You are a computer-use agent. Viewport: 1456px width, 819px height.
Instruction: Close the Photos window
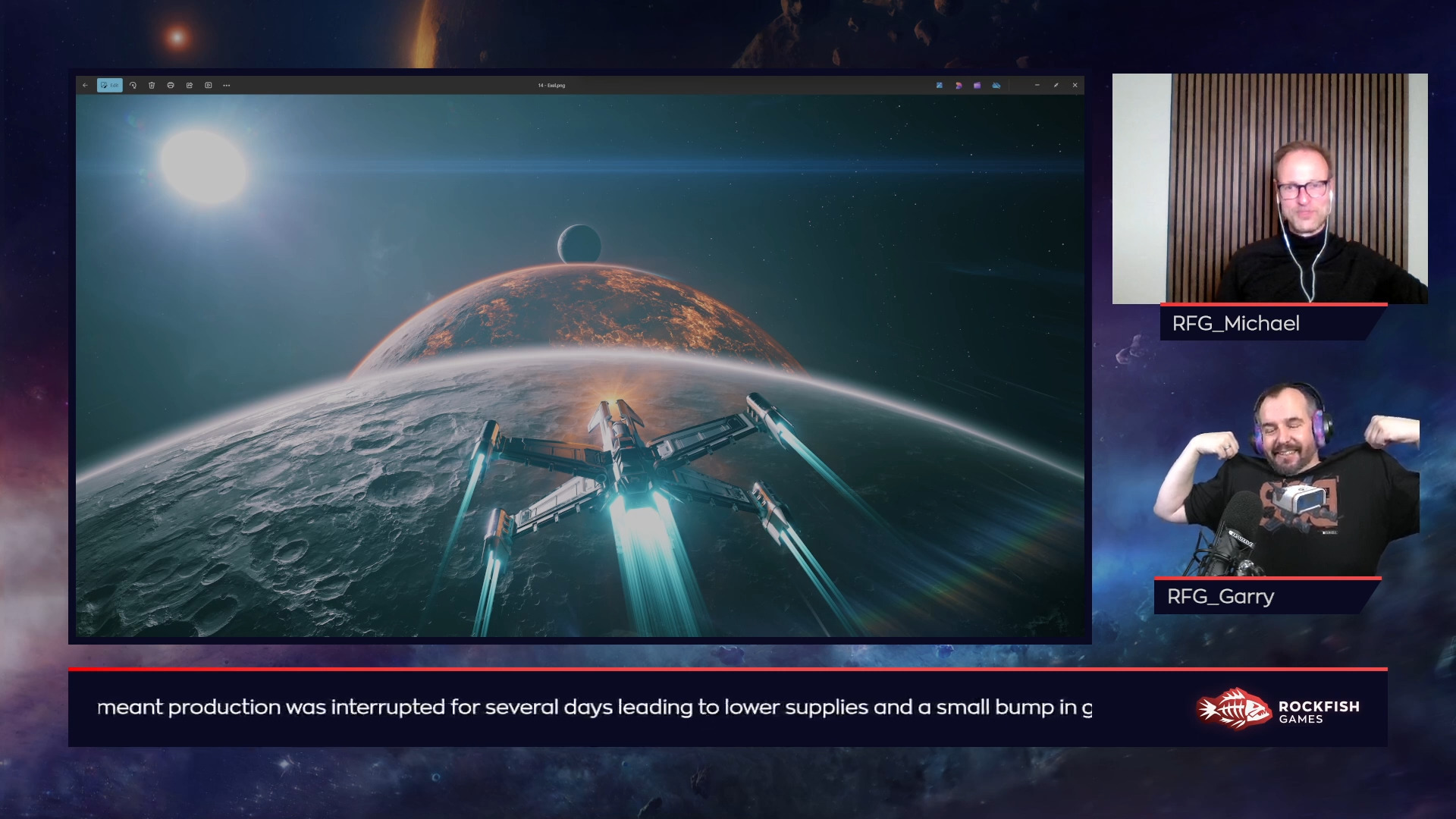[1075, 86]
